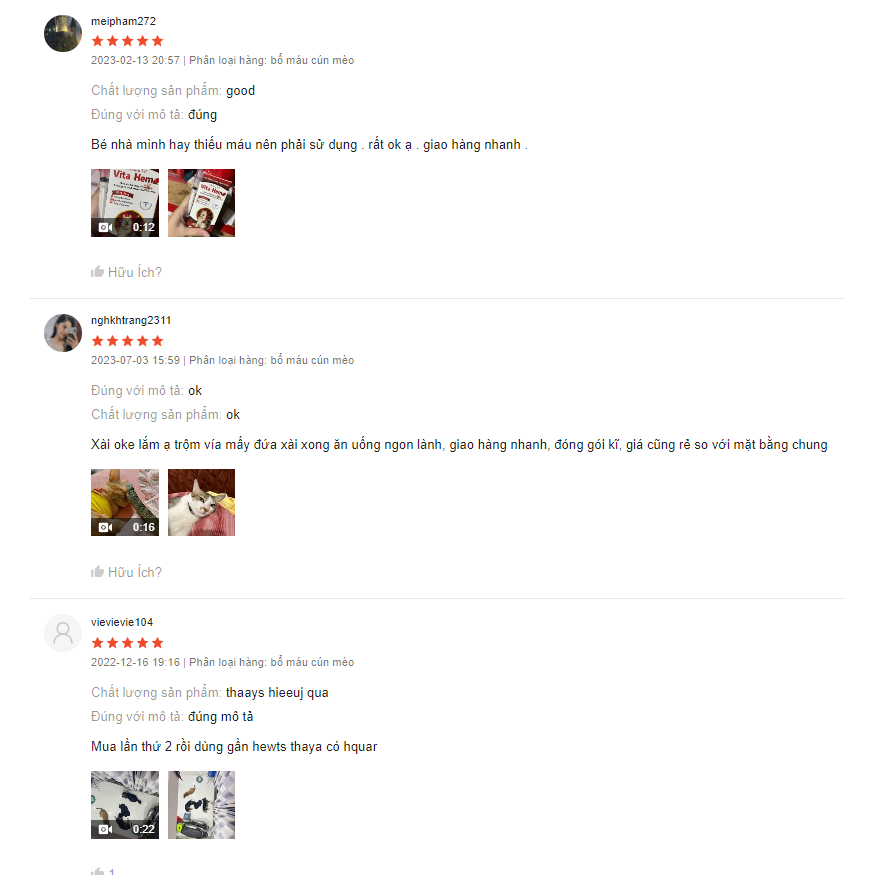Open username meipham272 link
Image resolution: width=875 pixels, height=875 pixels.
pos(123,21)
